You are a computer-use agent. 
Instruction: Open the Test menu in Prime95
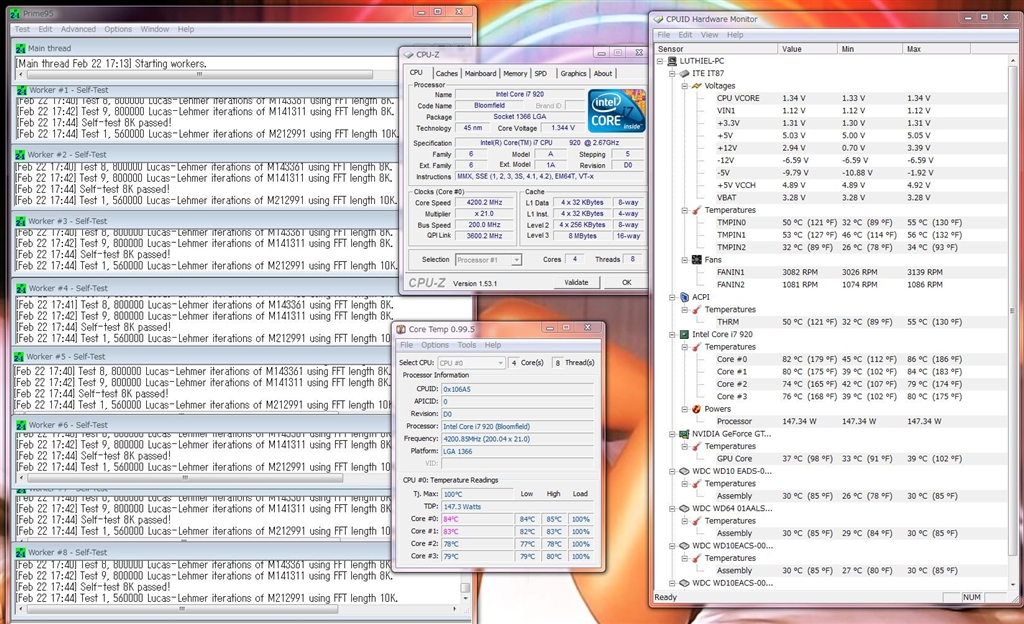tap(22, 29)
